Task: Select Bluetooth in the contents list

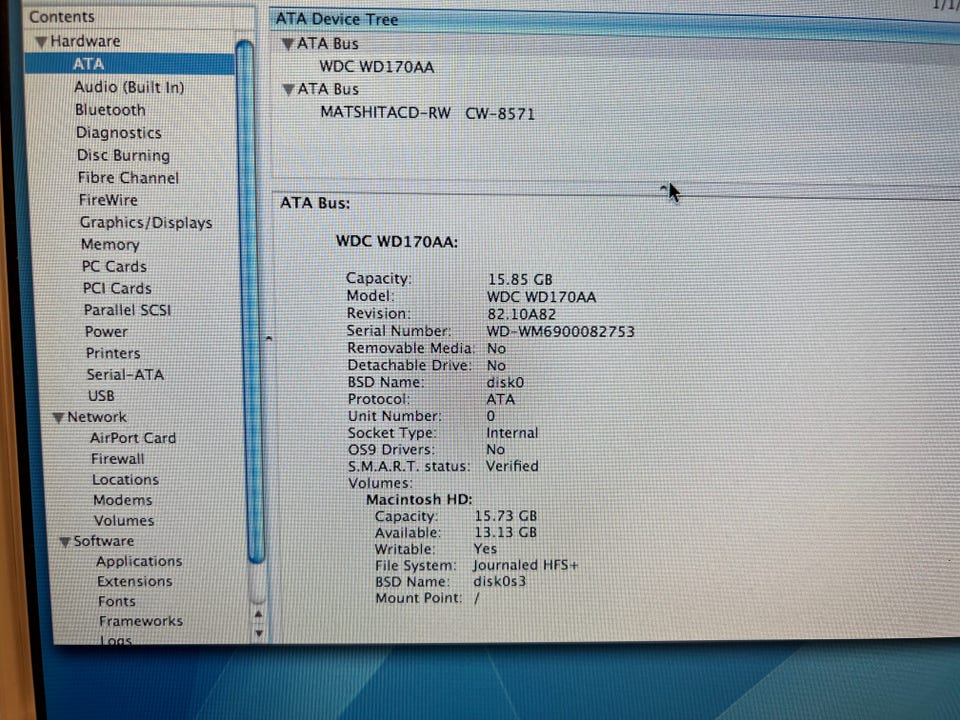Action: pyautogui.click(x=110, y=110)
